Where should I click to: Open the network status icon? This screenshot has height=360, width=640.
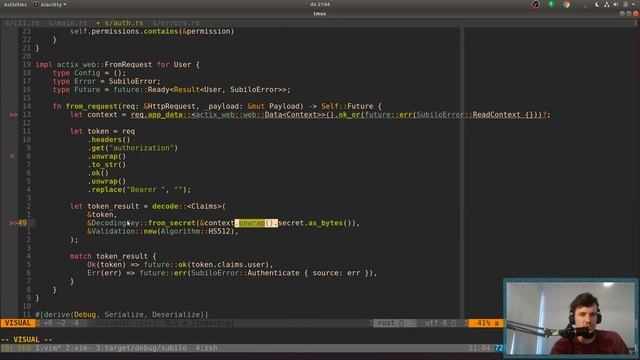[607, 4]
